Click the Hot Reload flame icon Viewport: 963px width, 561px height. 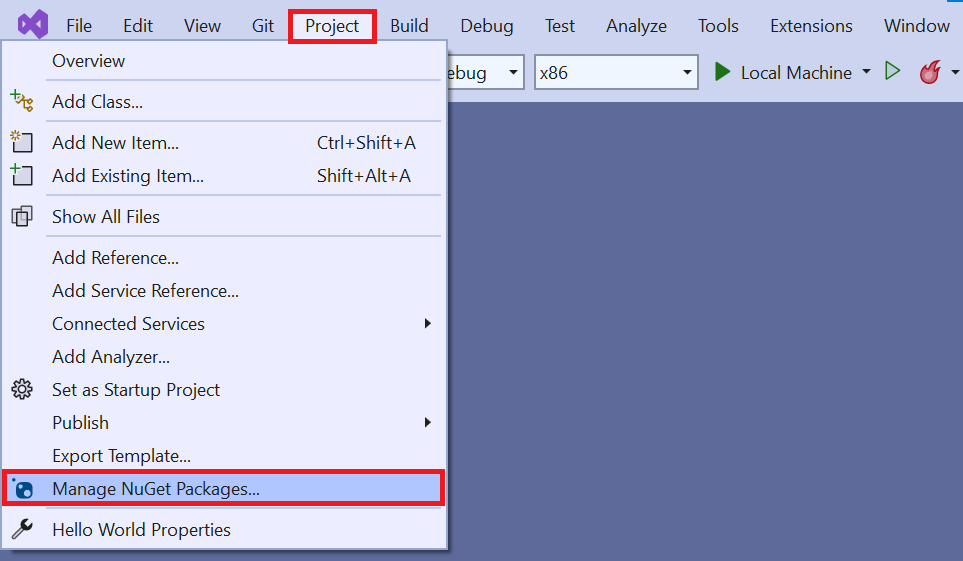pyautogui.click(x=930, y=72)
